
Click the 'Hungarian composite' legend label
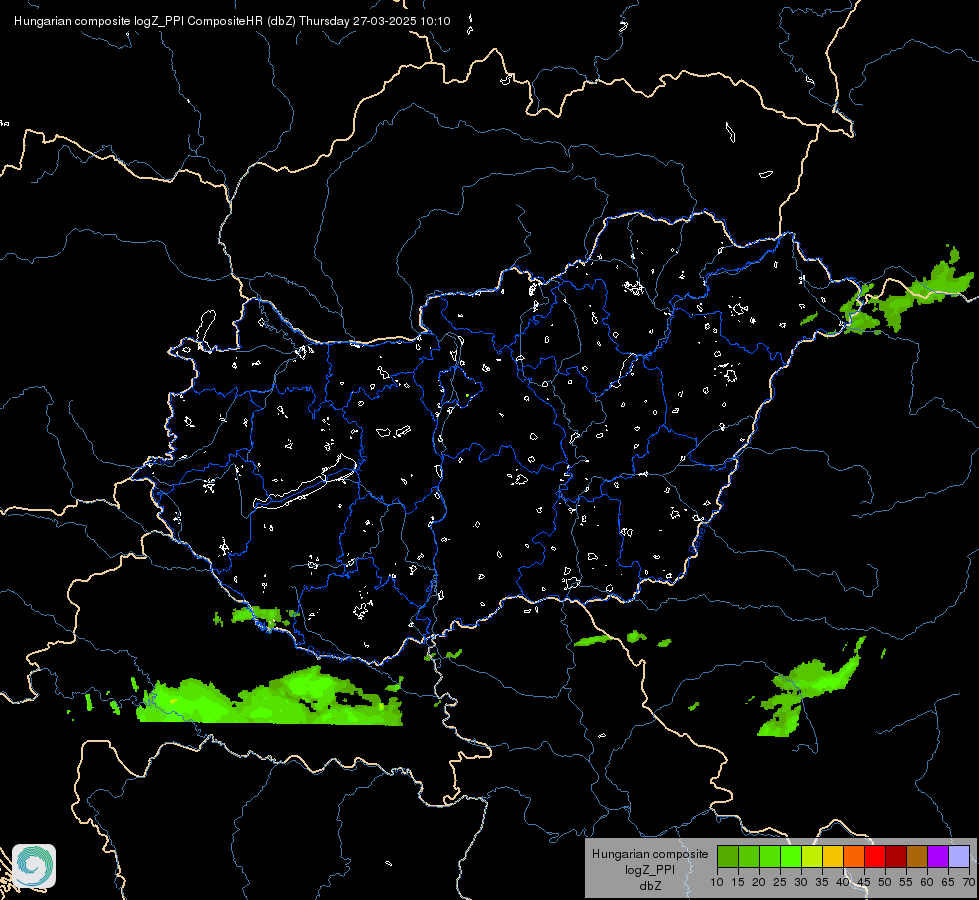click(650, 854)
